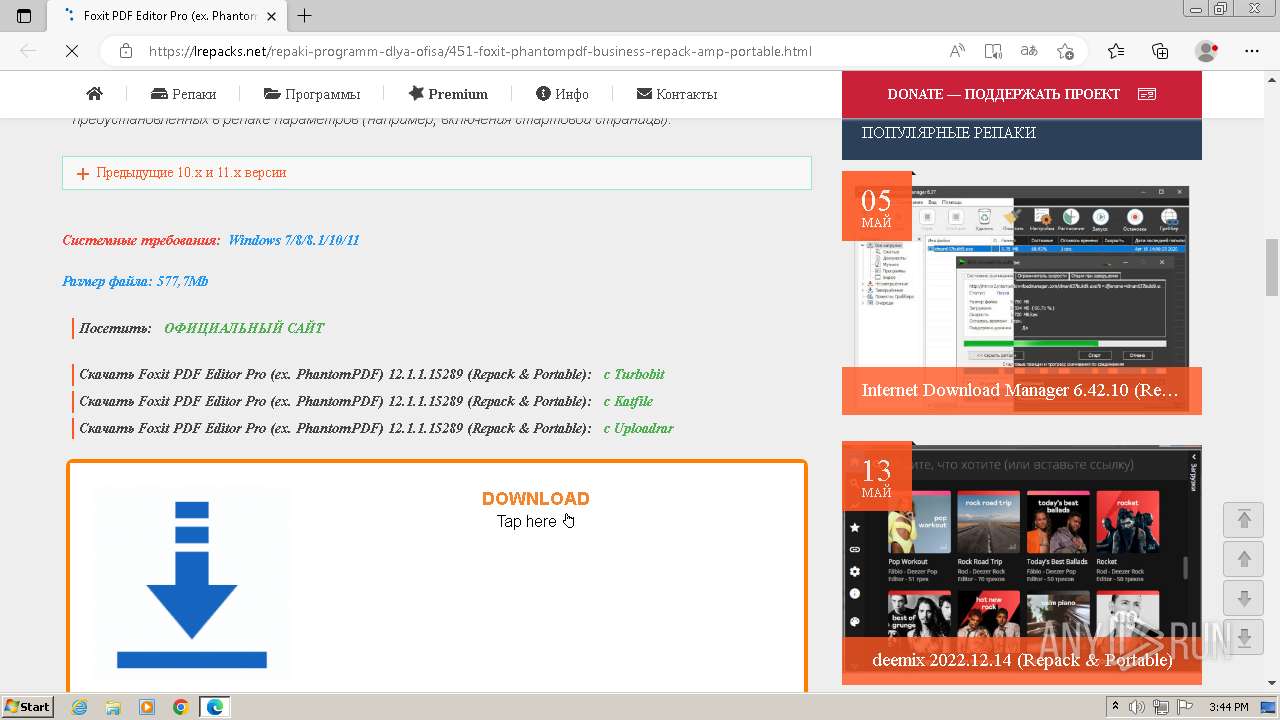
Task: Go to site home via house icon
Action: click(x=95, y=94)
